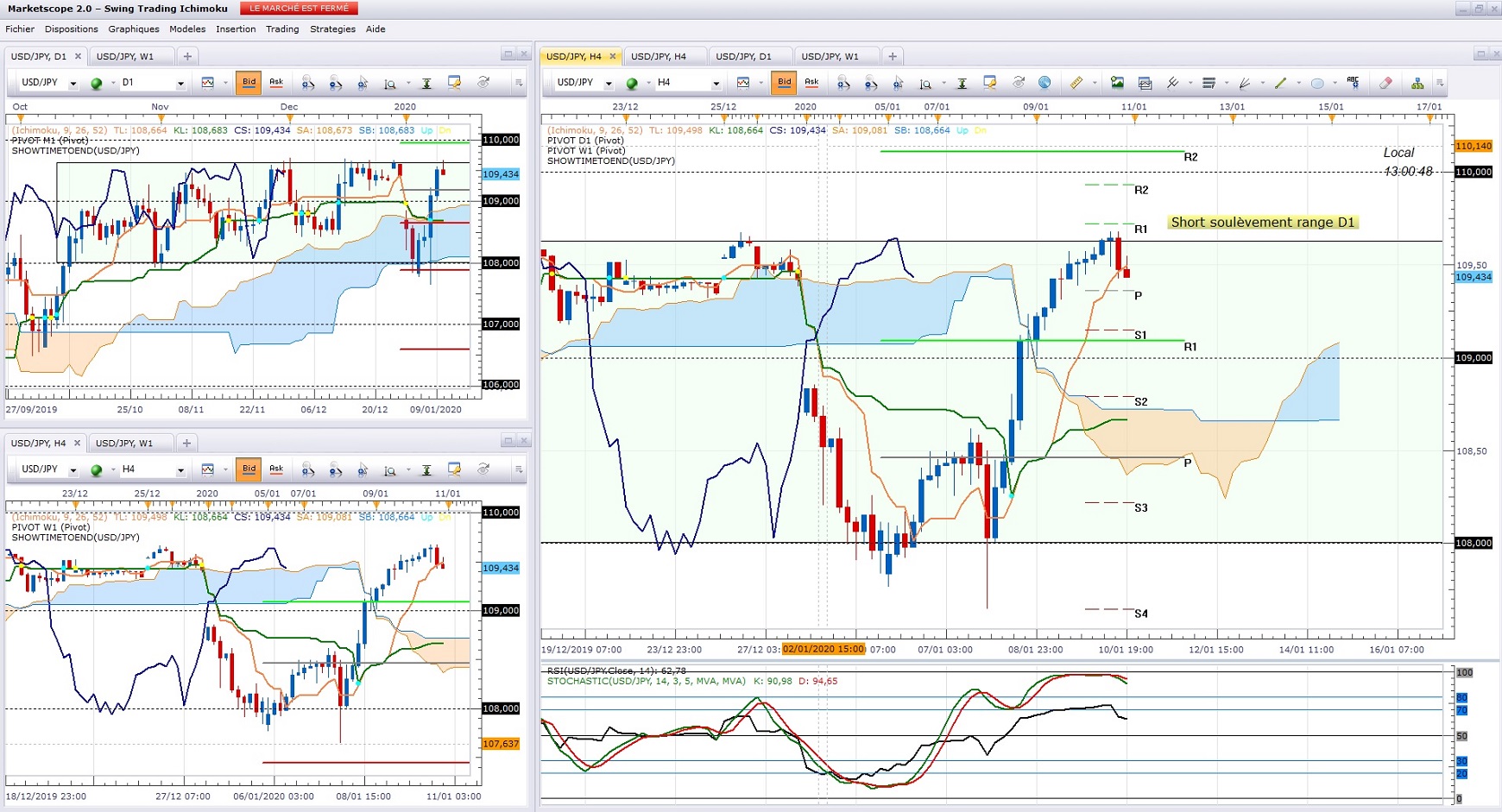Click zoom-in magnifier in the right chart toolbar

coord(843,83)
